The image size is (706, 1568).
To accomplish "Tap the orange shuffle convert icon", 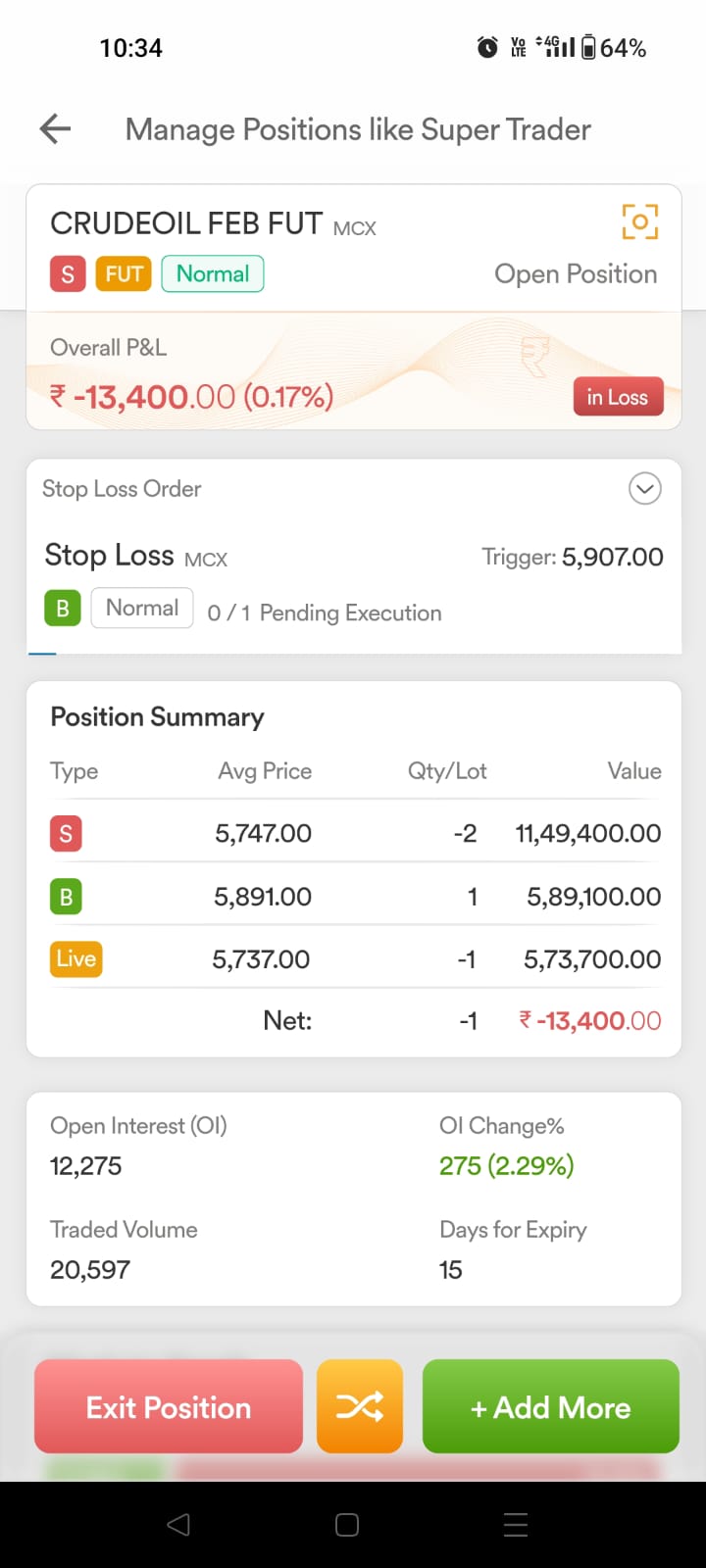I will [360, 1406].
